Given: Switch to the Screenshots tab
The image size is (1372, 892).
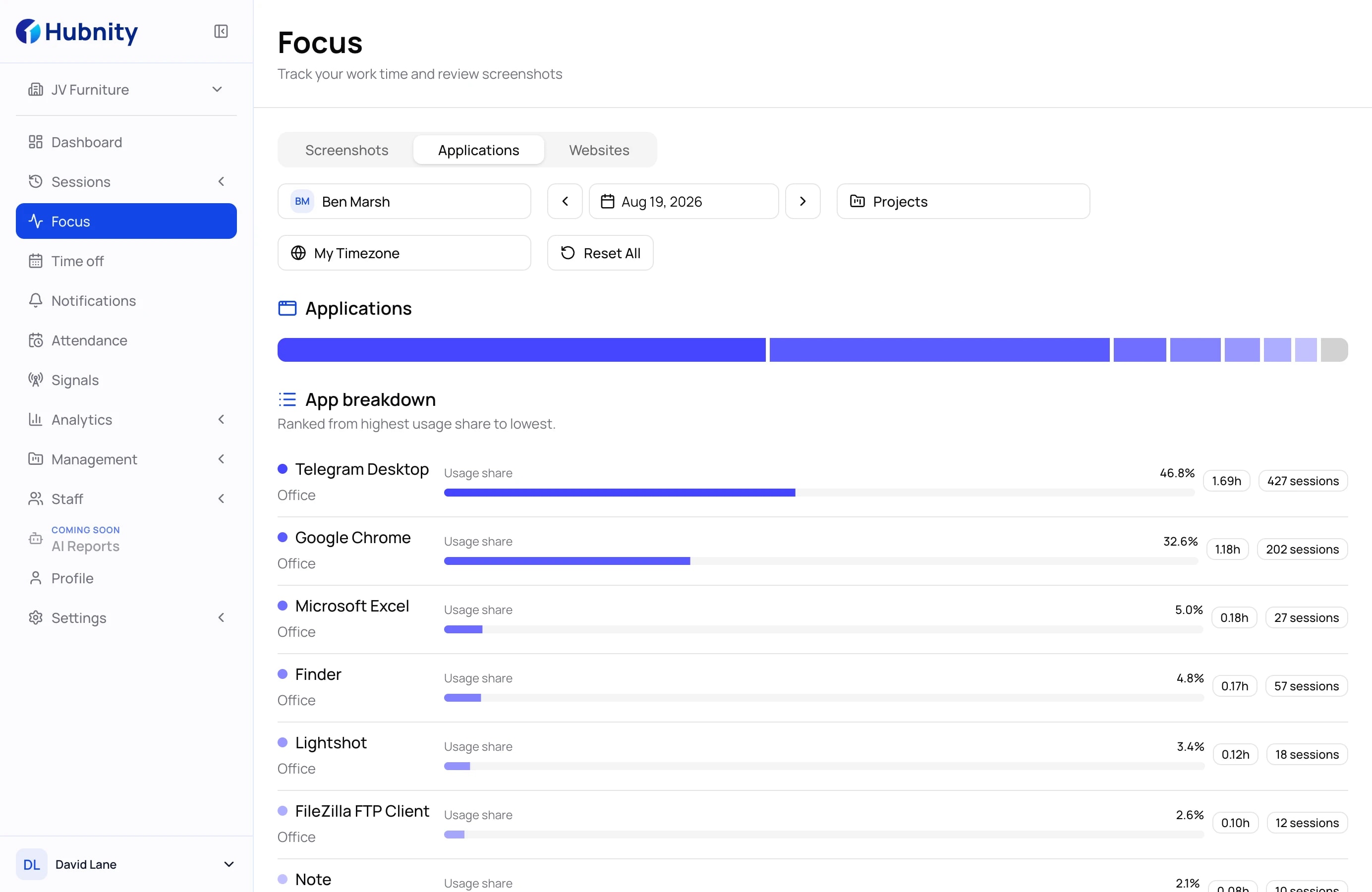Looking at the screenshot, I should click(346, 150).
